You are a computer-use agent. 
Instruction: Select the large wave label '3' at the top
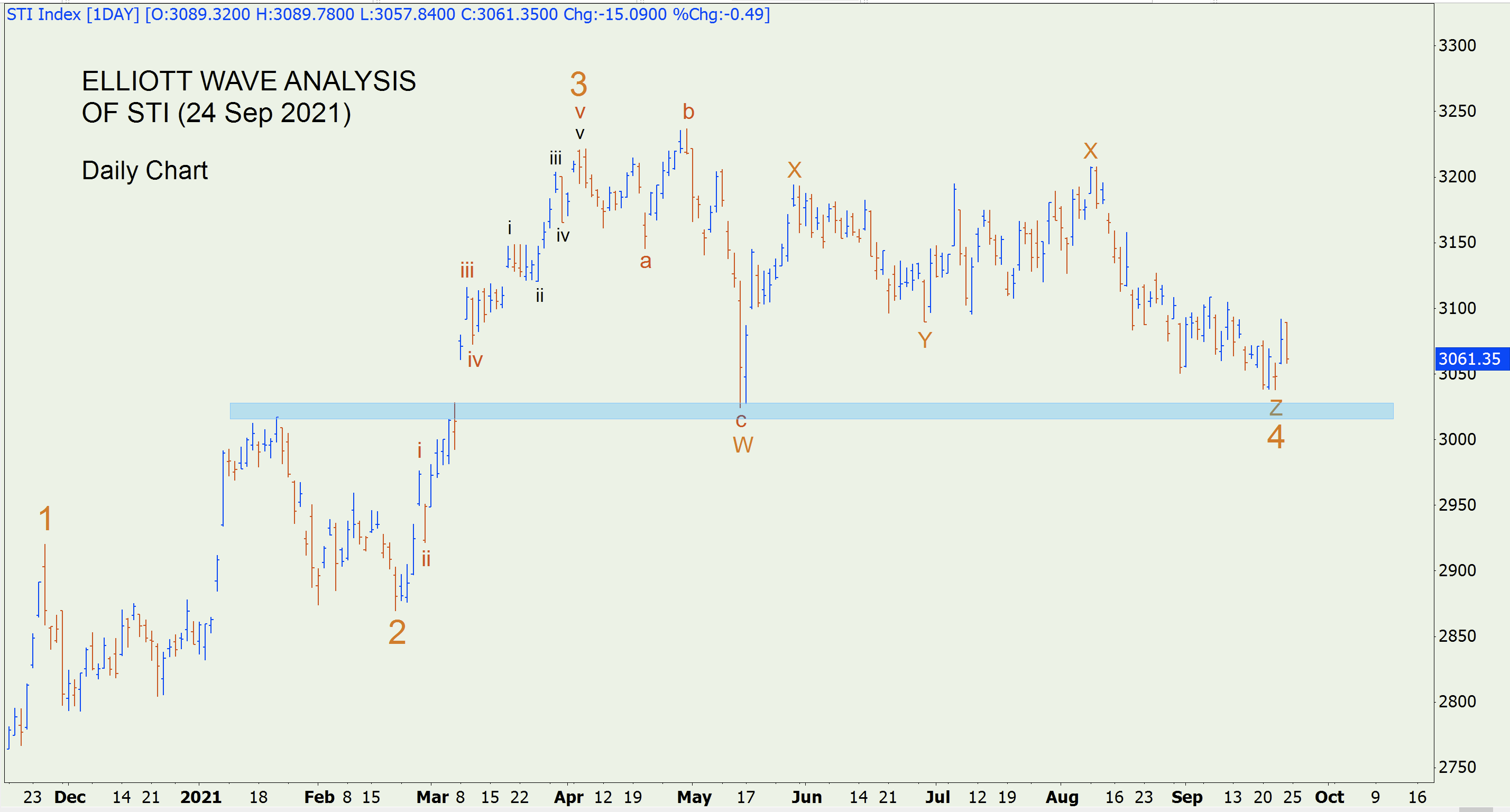pos(578,85)
